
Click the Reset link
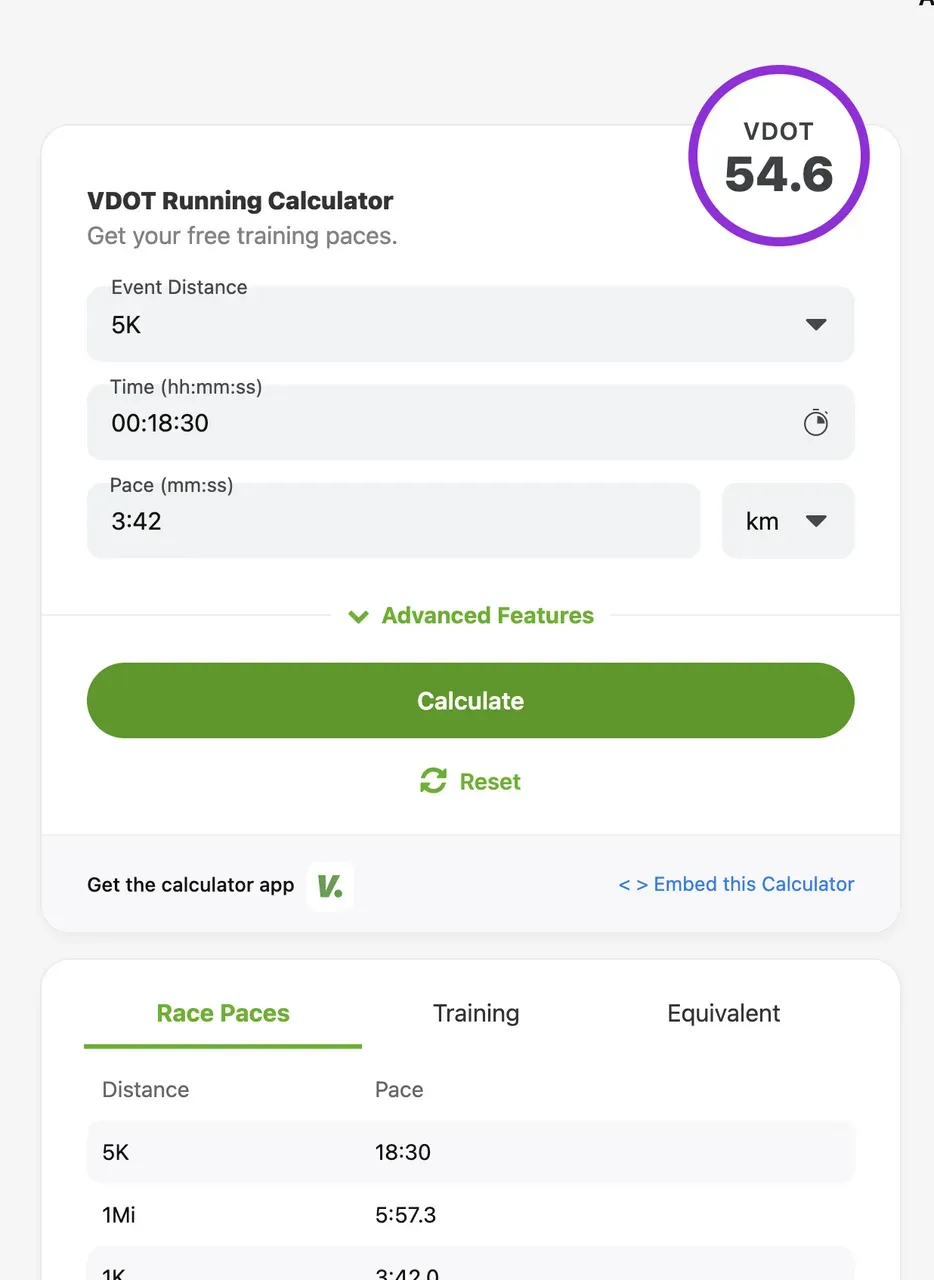point(490,781)
